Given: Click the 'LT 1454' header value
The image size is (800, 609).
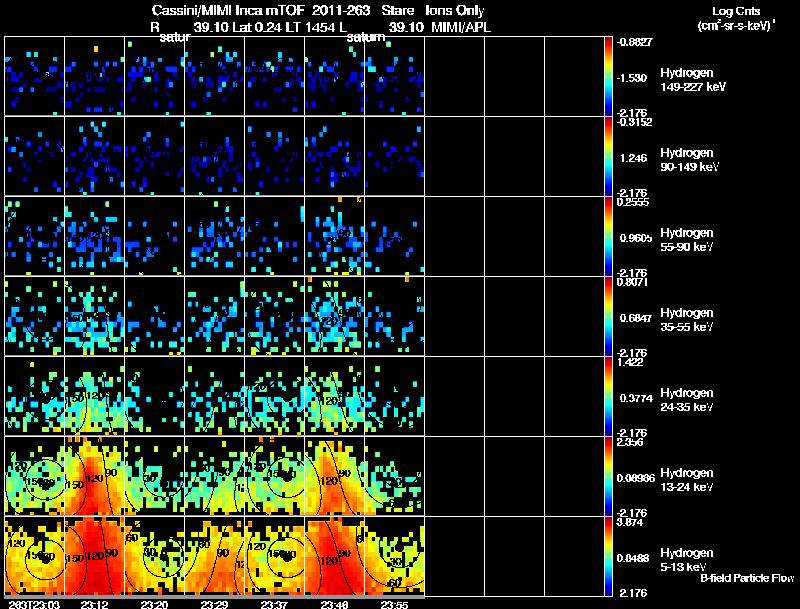Looking at the screenshot, I should click(x=310, y=28).
